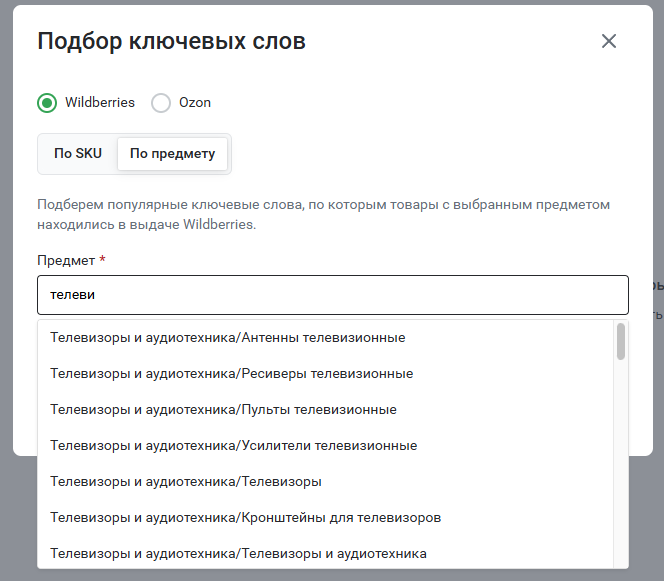Choose Усилители телевизионные from suggestions

click(x=325, y=446)
